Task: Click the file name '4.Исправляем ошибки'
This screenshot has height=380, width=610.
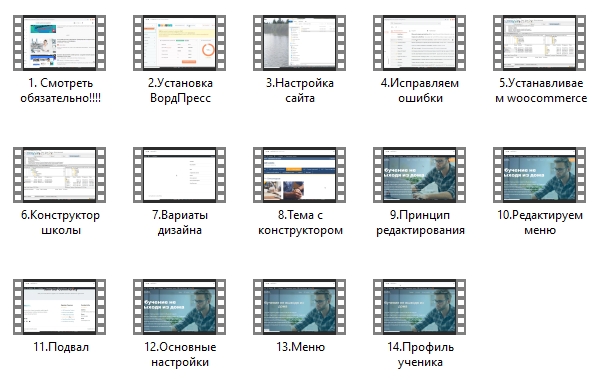Action: 420,90
